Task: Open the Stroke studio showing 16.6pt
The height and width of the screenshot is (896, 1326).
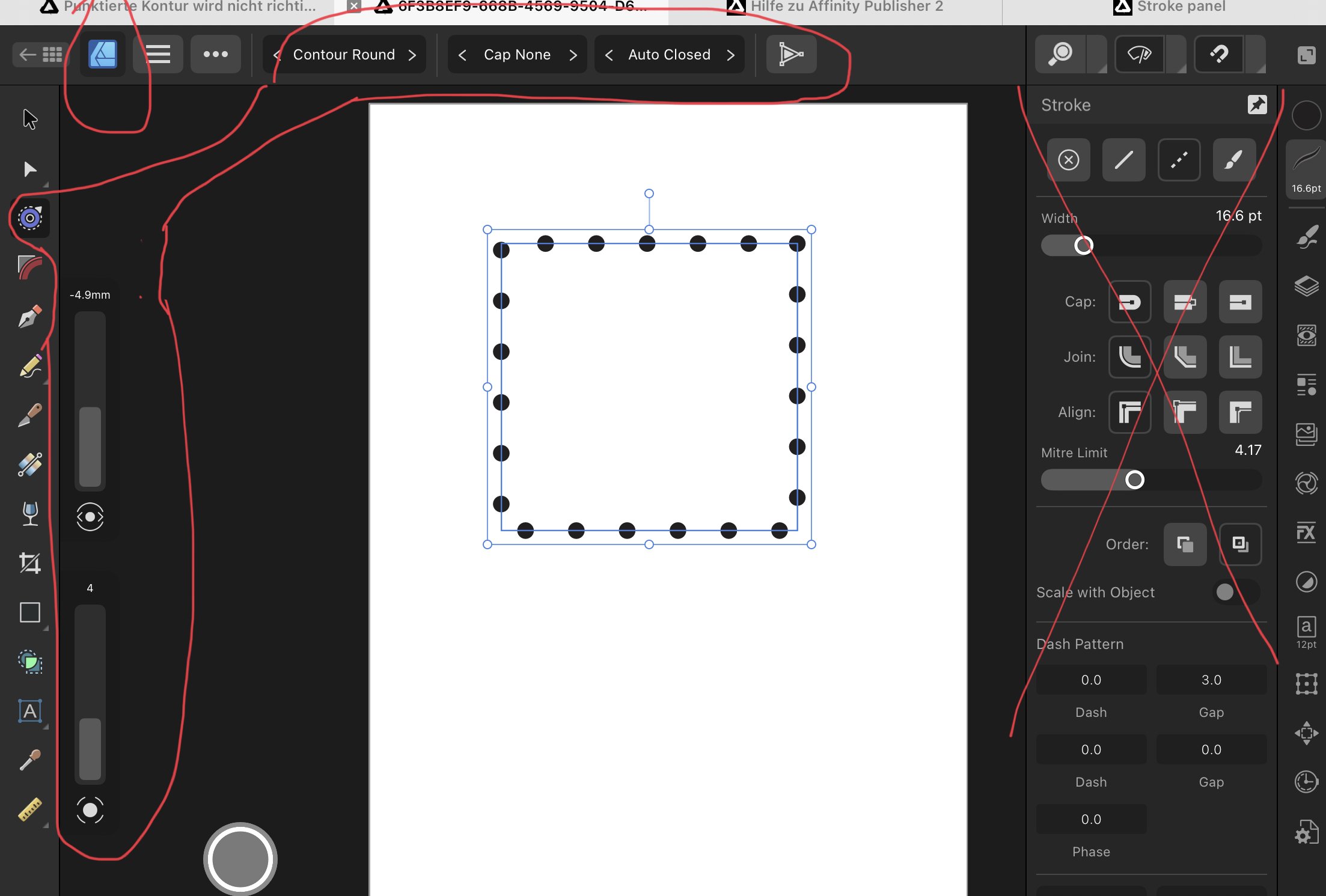Action: point(1306,168)
